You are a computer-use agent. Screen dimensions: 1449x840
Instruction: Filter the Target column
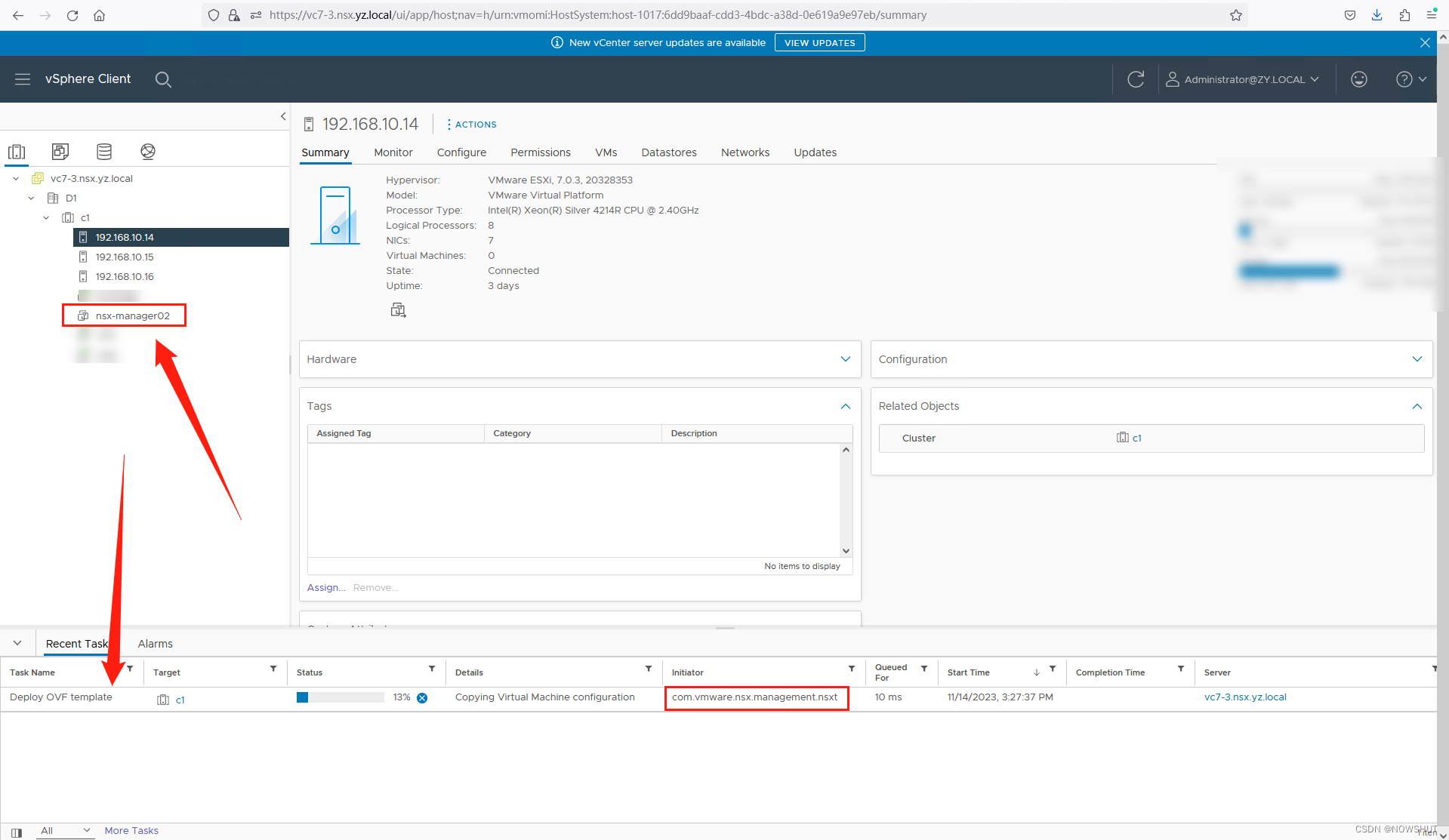[x=273, y=669]
